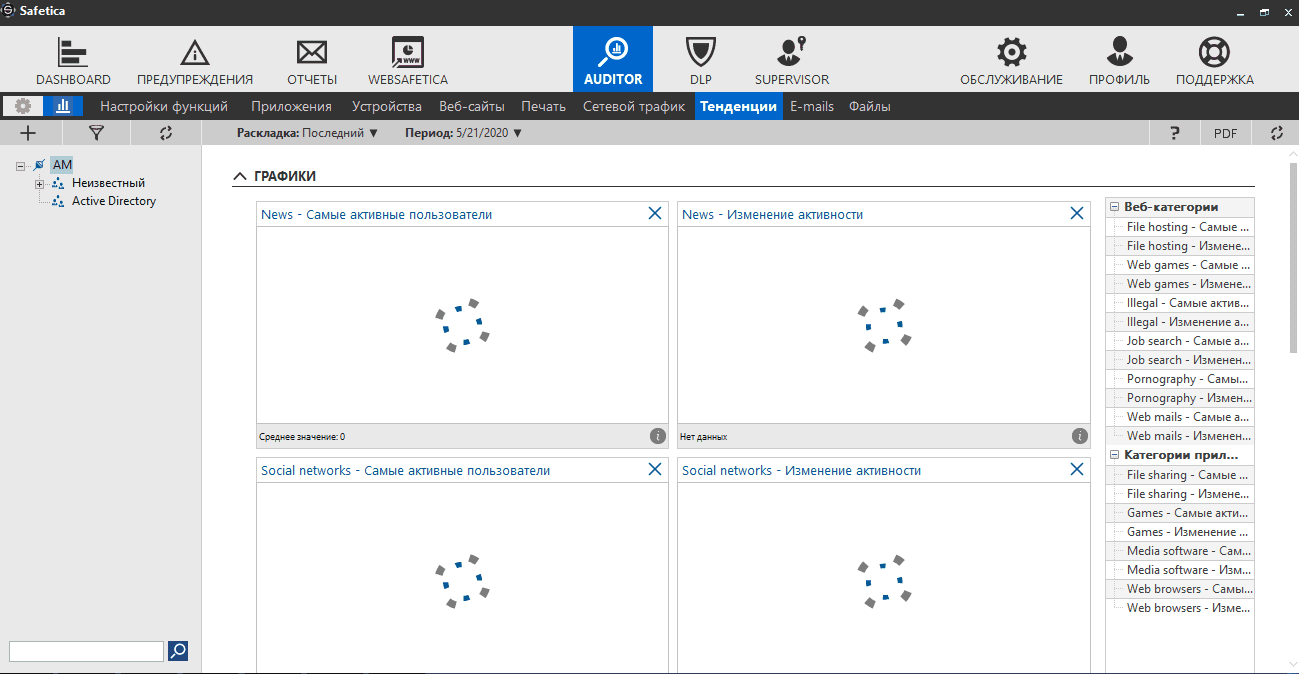Screen dimensions: 1299x674
Task: Open the E-mails tab
Action: (812, 106)
